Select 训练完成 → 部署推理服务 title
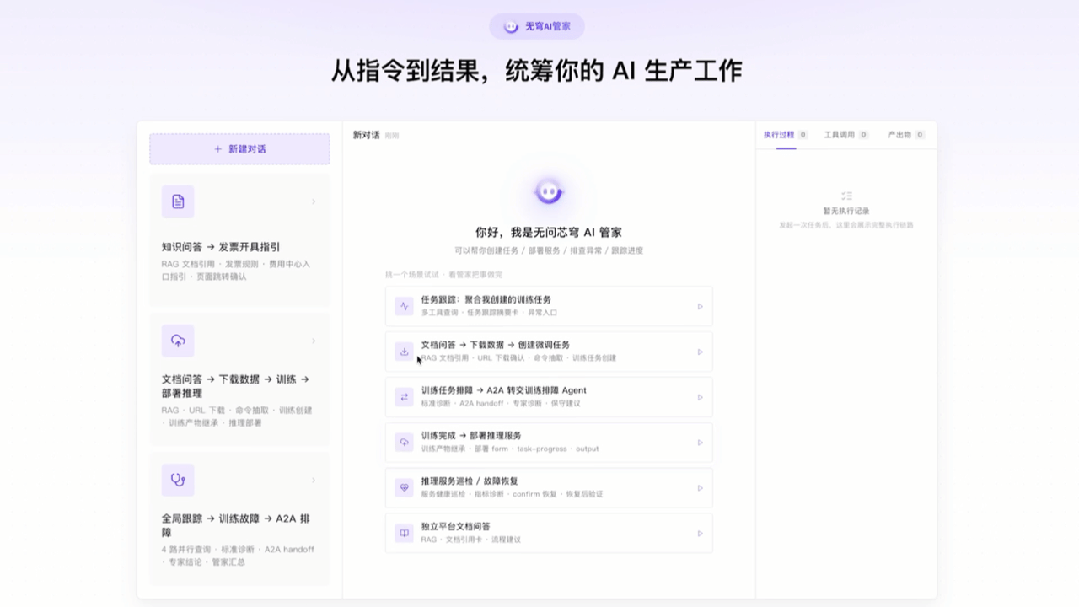 coord(471,436)
